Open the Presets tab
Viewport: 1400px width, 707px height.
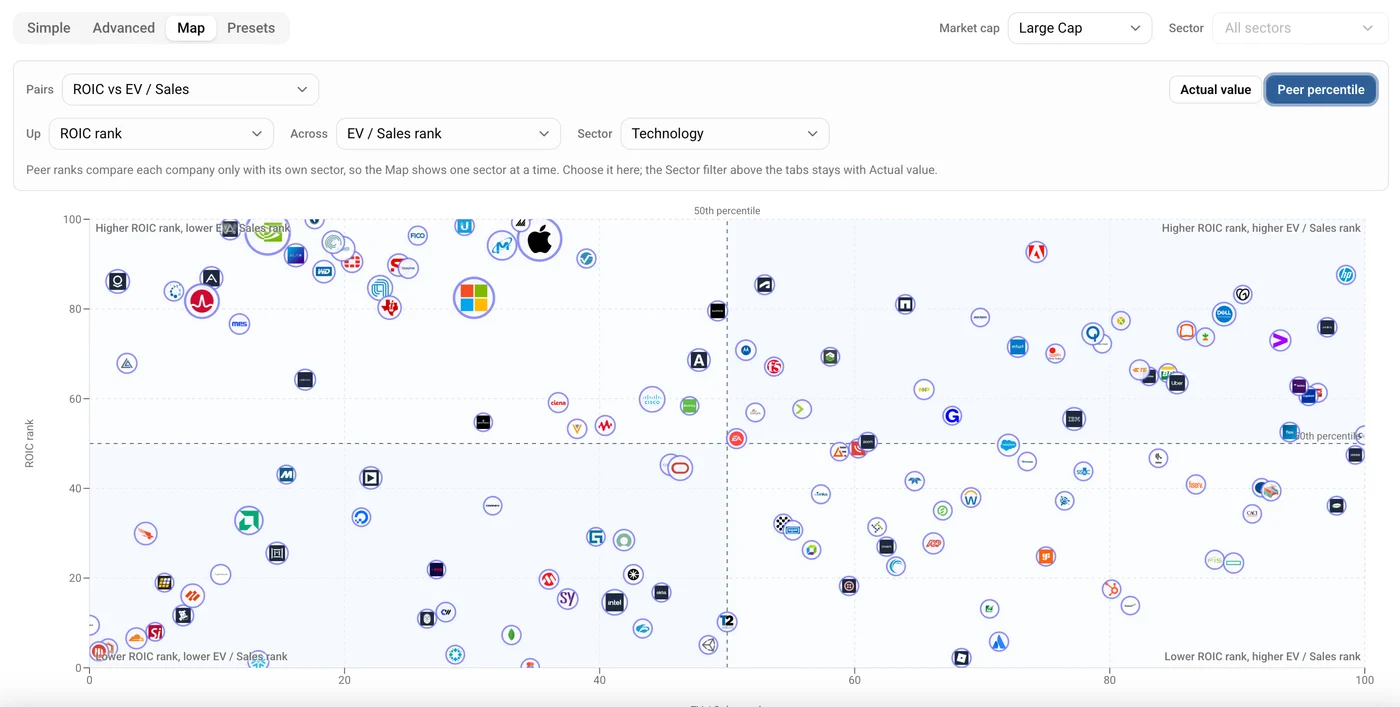click(251, 28)
